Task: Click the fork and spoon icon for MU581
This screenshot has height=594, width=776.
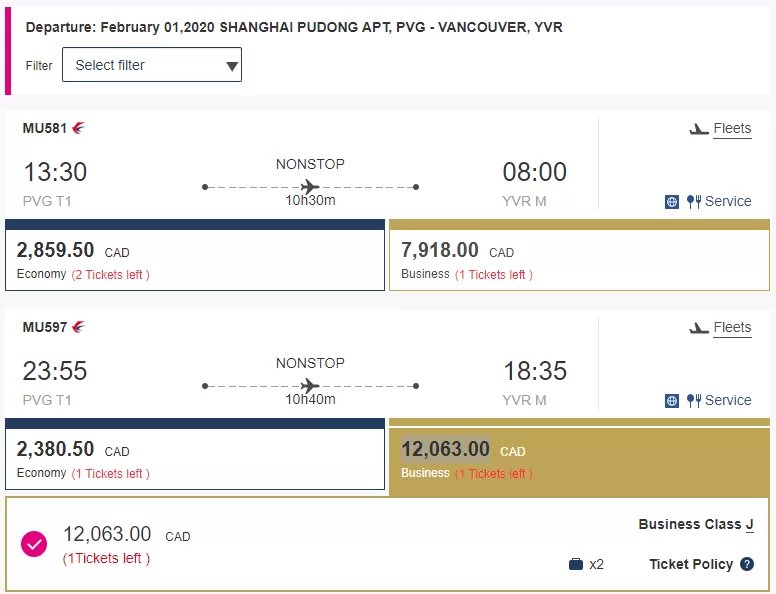Action: coord(694,201)
